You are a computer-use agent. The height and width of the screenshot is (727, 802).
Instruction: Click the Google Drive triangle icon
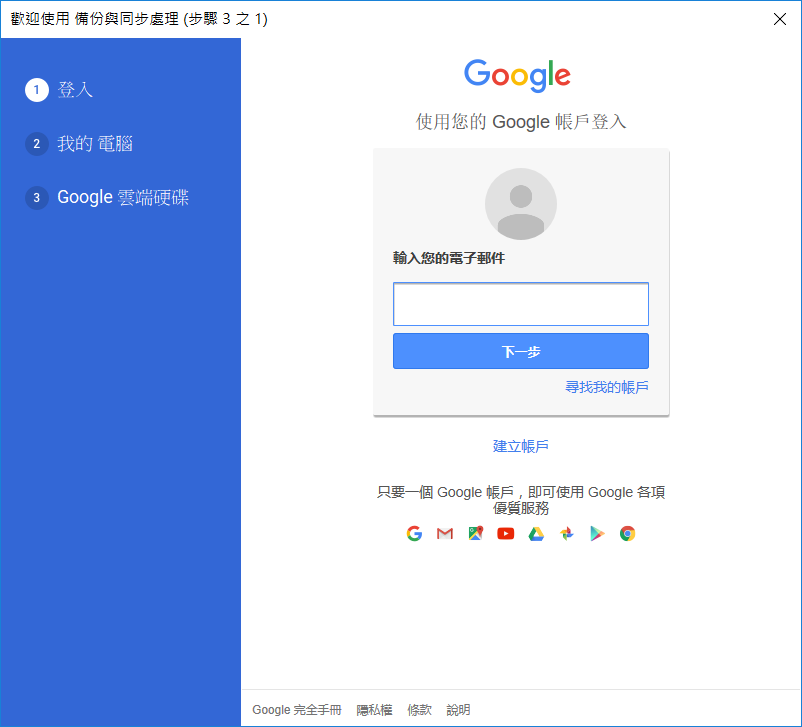coord(536,534)
